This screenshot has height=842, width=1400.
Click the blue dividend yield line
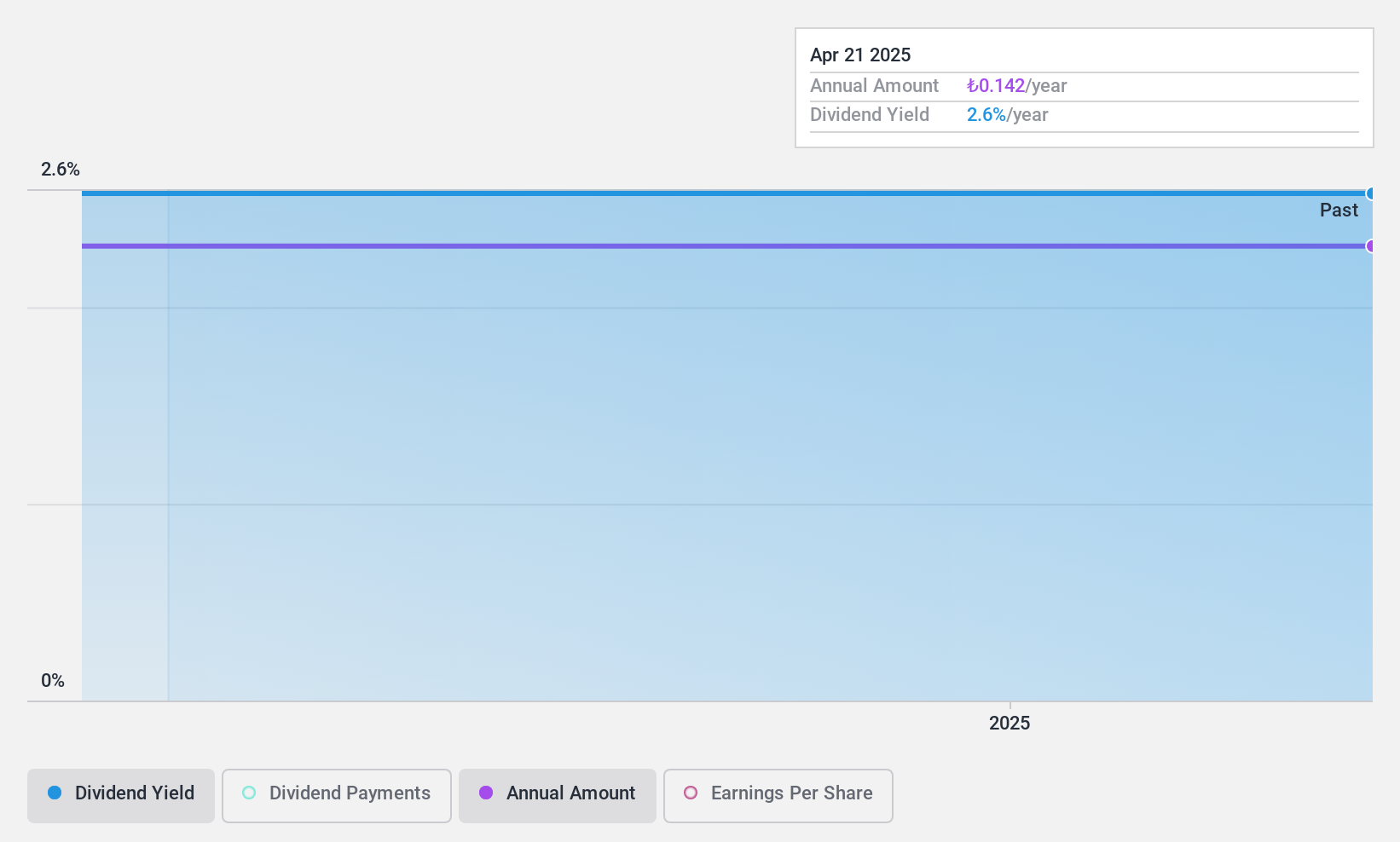pos(725,193)
